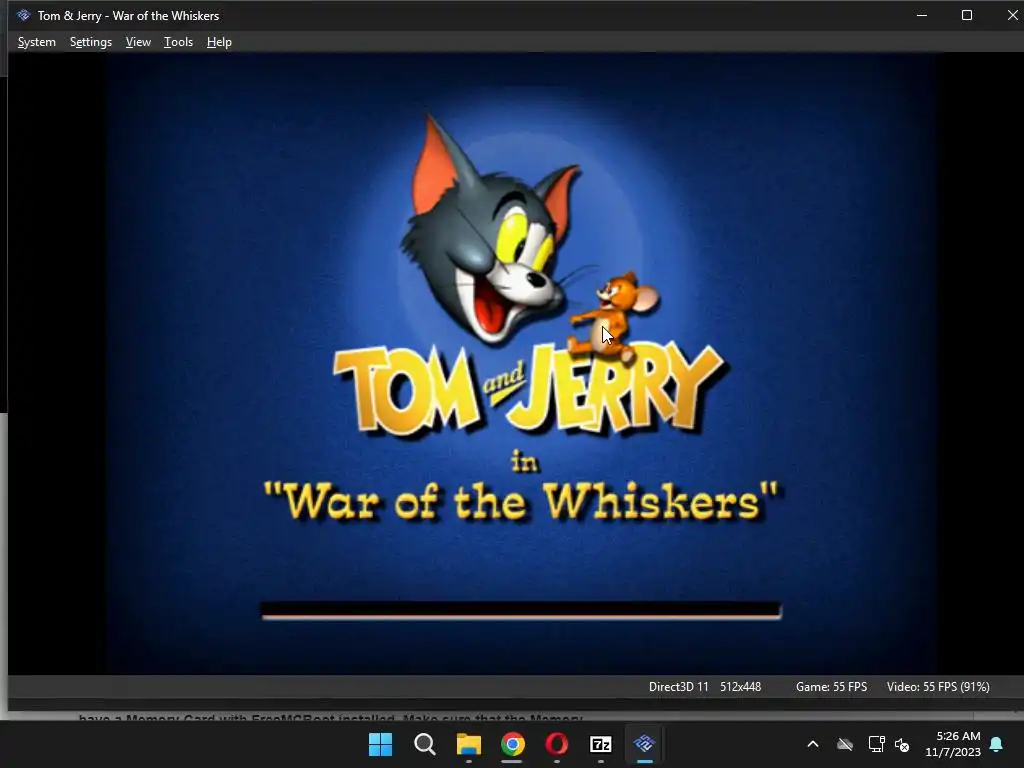Click the PCSX2 icon in the title bar
The width and height of the screenshot is (1024, 768).
tap(24, 15)
